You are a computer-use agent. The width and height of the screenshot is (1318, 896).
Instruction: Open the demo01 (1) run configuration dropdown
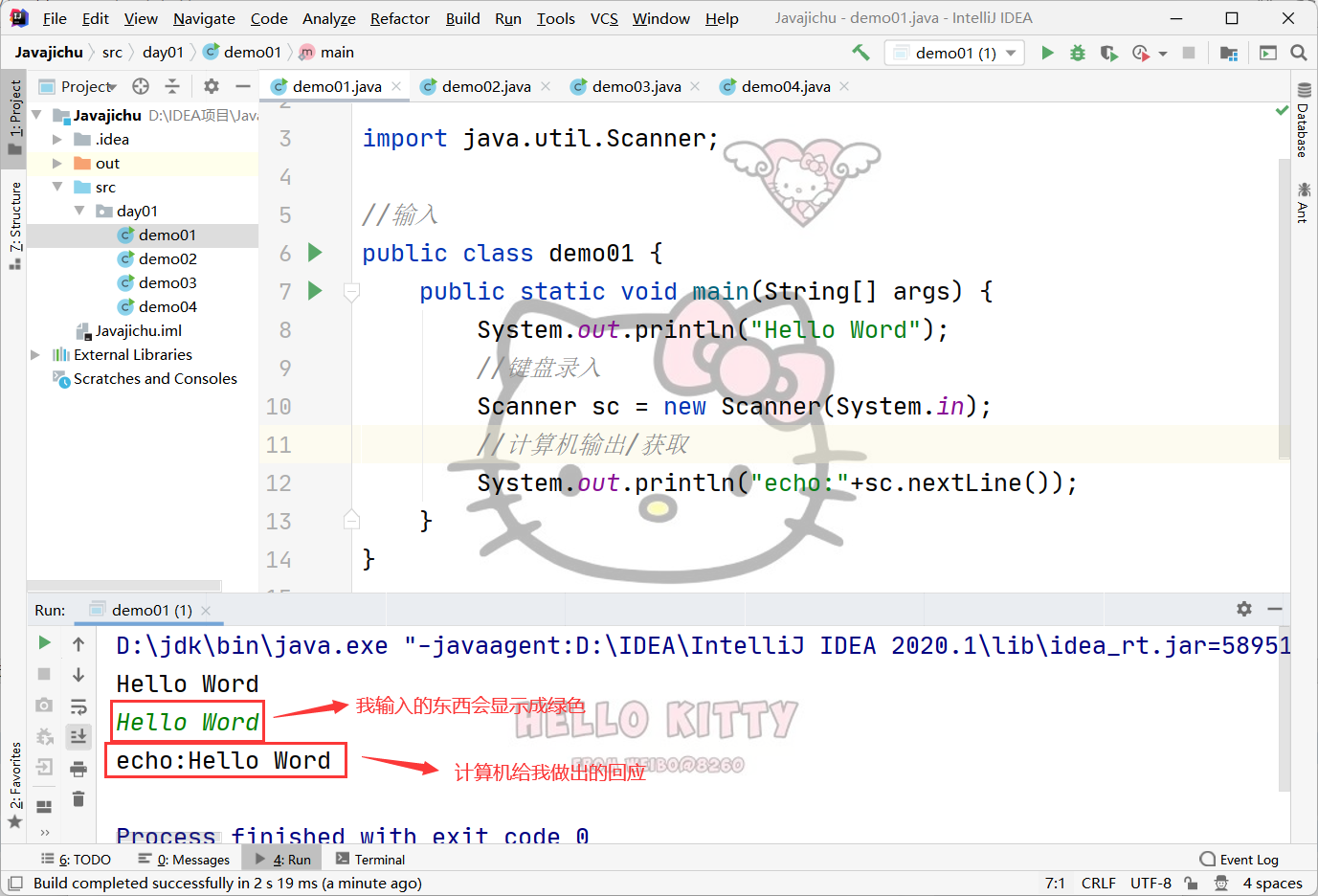click(x=954, y=53)
